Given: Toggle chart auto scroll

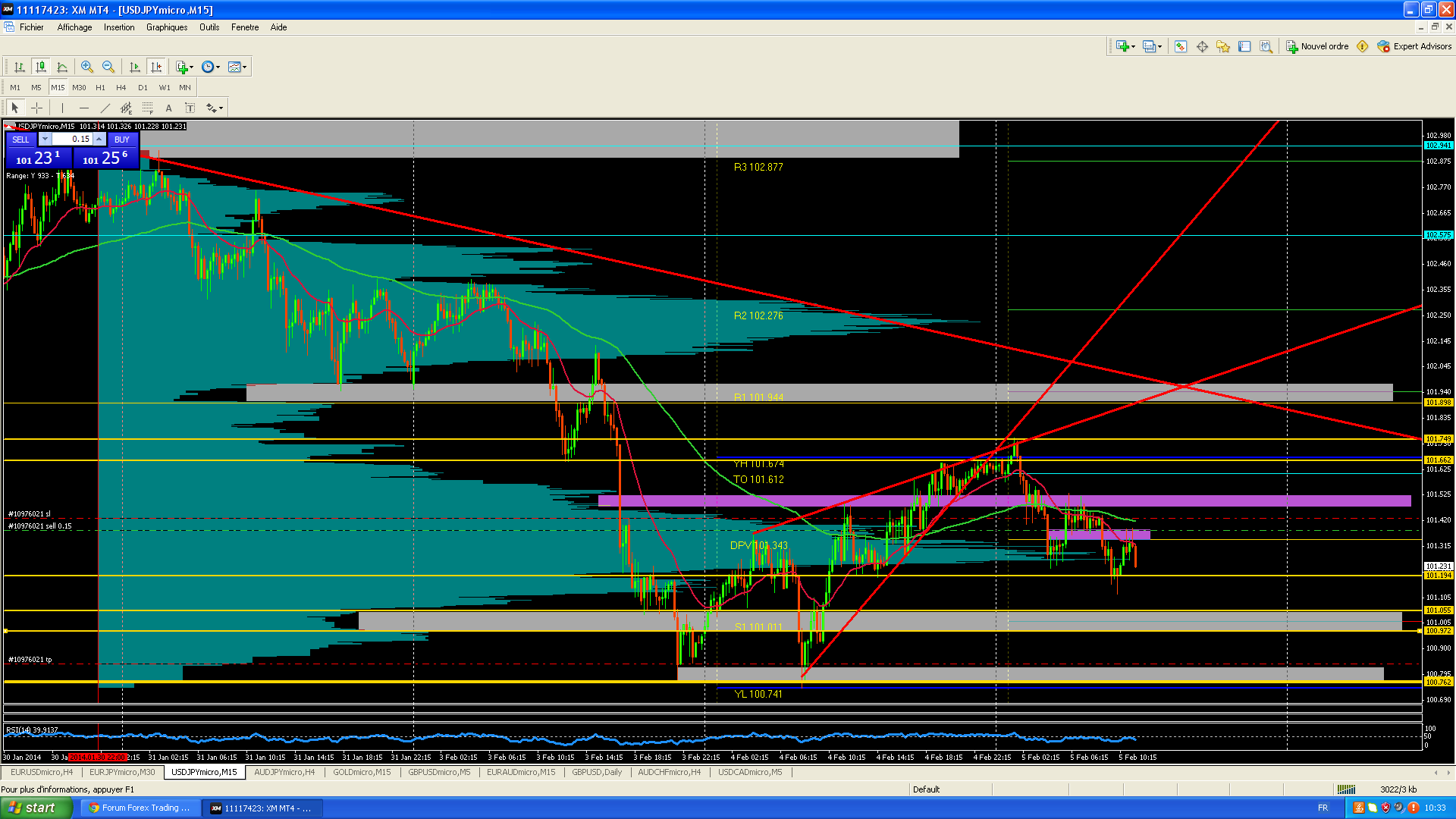Looking at the screenshot, I should [x=135, y=67].
